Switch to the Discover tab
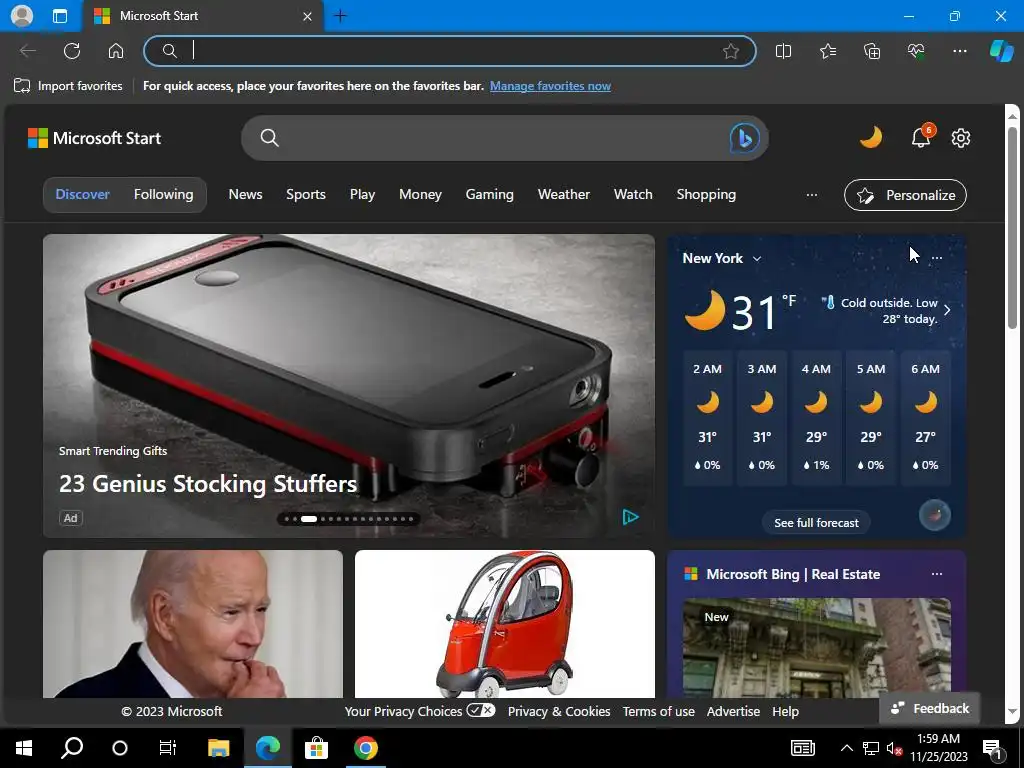 click(82, 194)
